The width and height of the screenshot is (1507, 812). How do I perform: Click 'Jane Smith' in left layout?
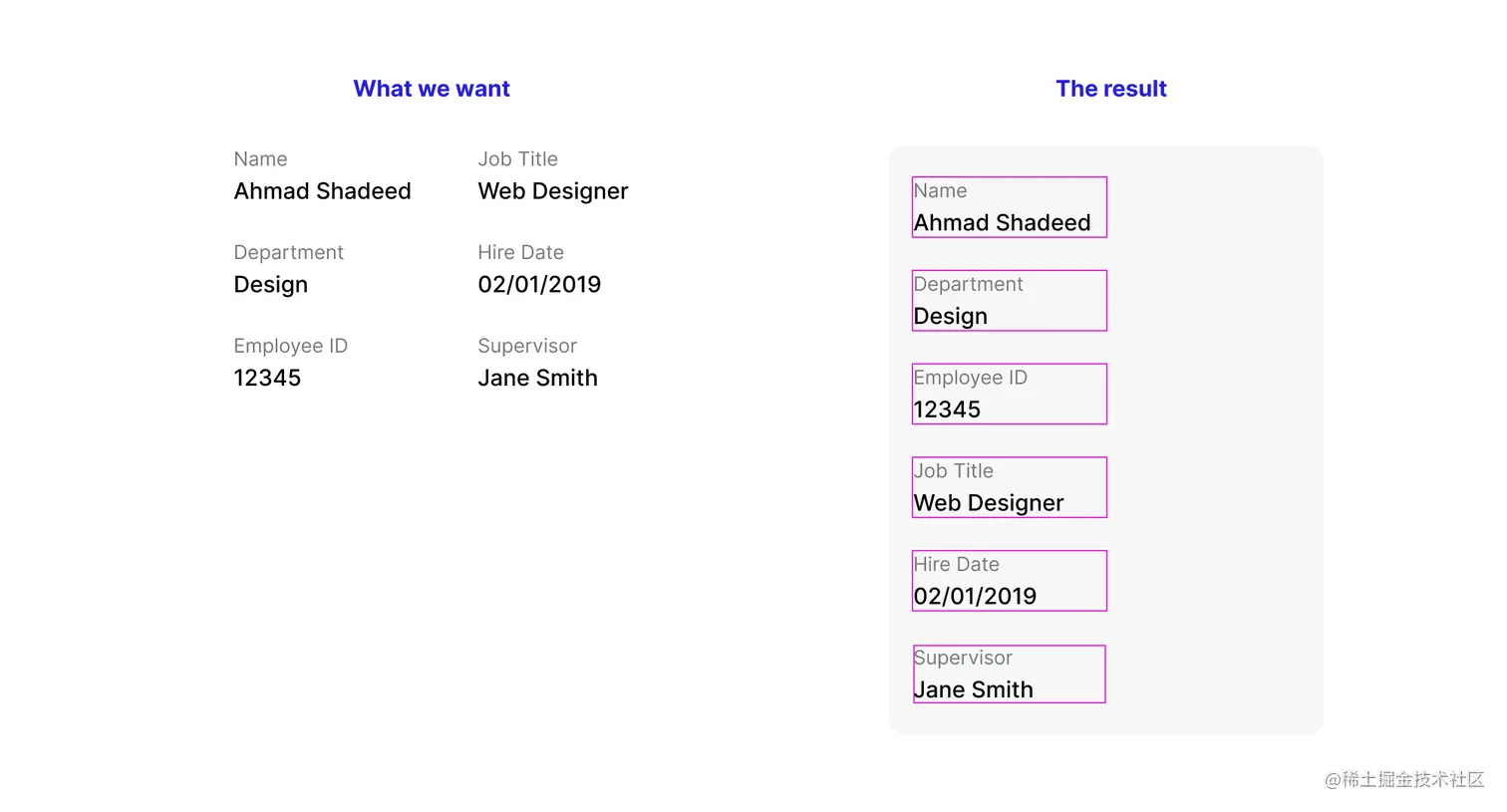coord(537,379)
